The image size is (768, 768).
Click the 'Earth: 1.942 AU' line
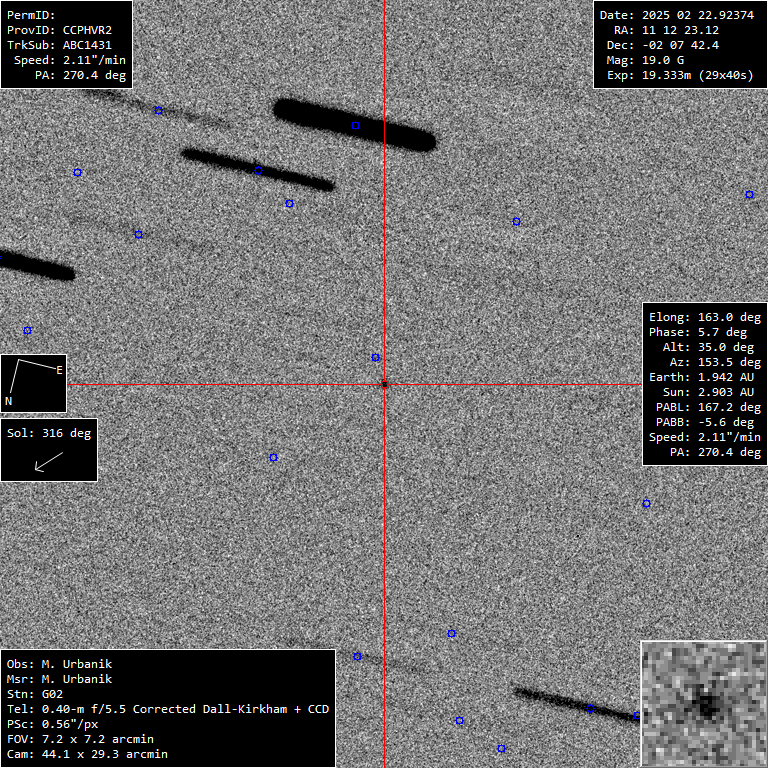(701, 377)
